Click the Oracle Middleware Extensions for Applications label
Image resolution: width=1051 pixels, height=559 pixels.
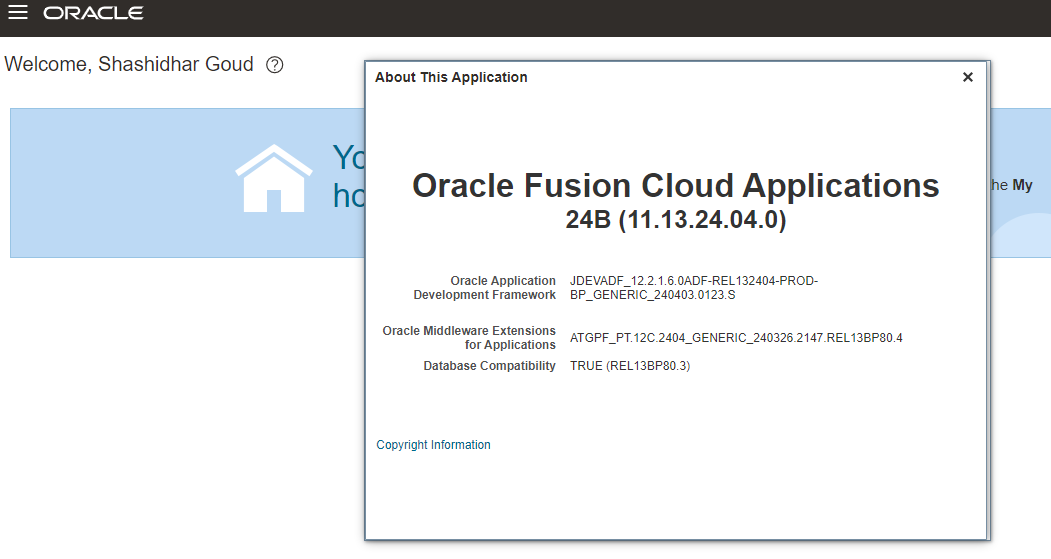point(469,338)
